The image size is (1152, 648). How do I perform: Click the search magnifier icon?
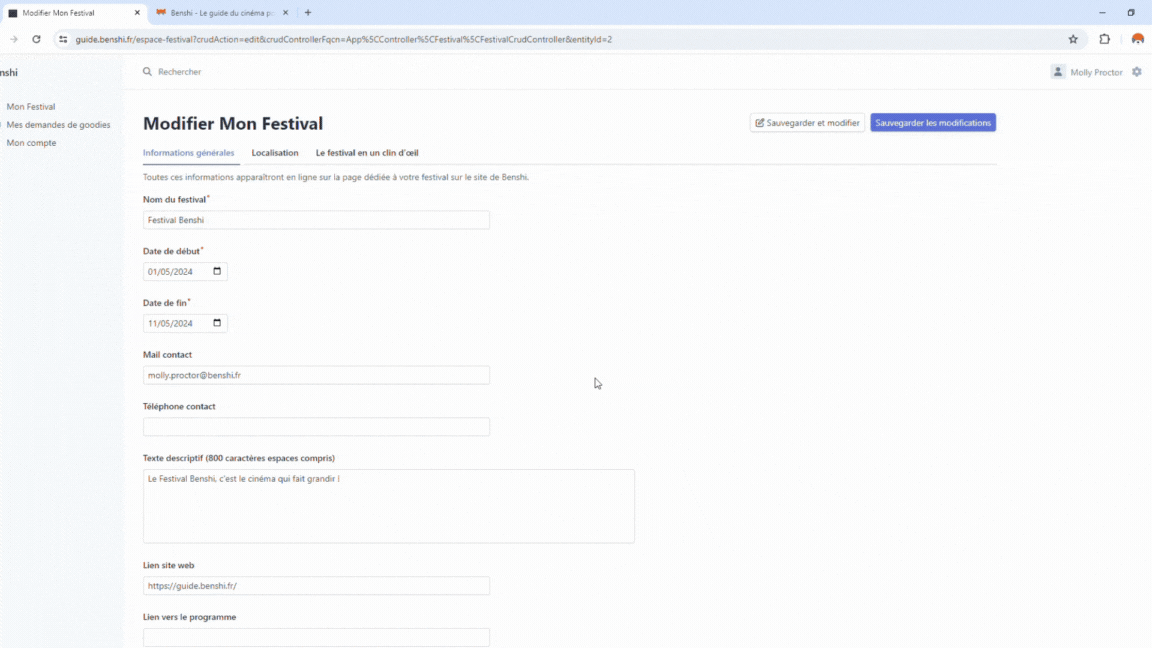pos(148,72)
